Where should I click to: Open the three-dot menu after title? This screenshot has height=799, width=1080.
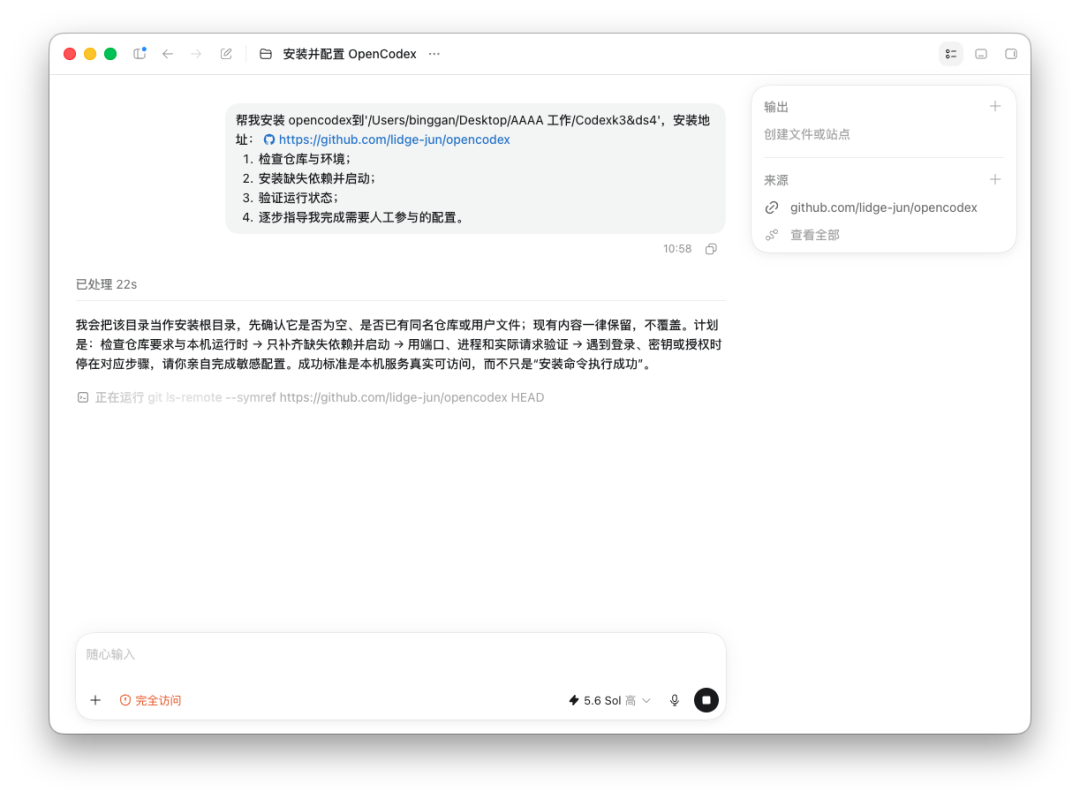click(x=434, y=54)
